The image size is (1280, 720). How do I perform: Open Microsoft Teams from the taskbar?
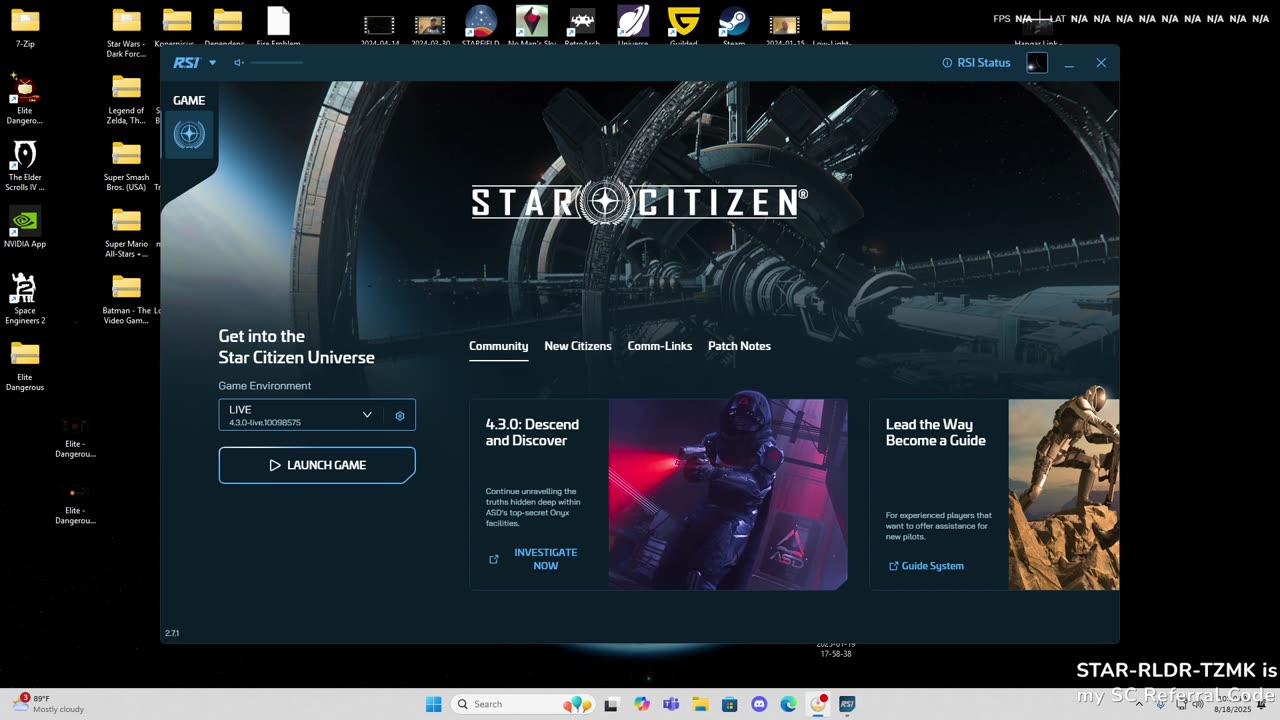[x=671, y=704]
